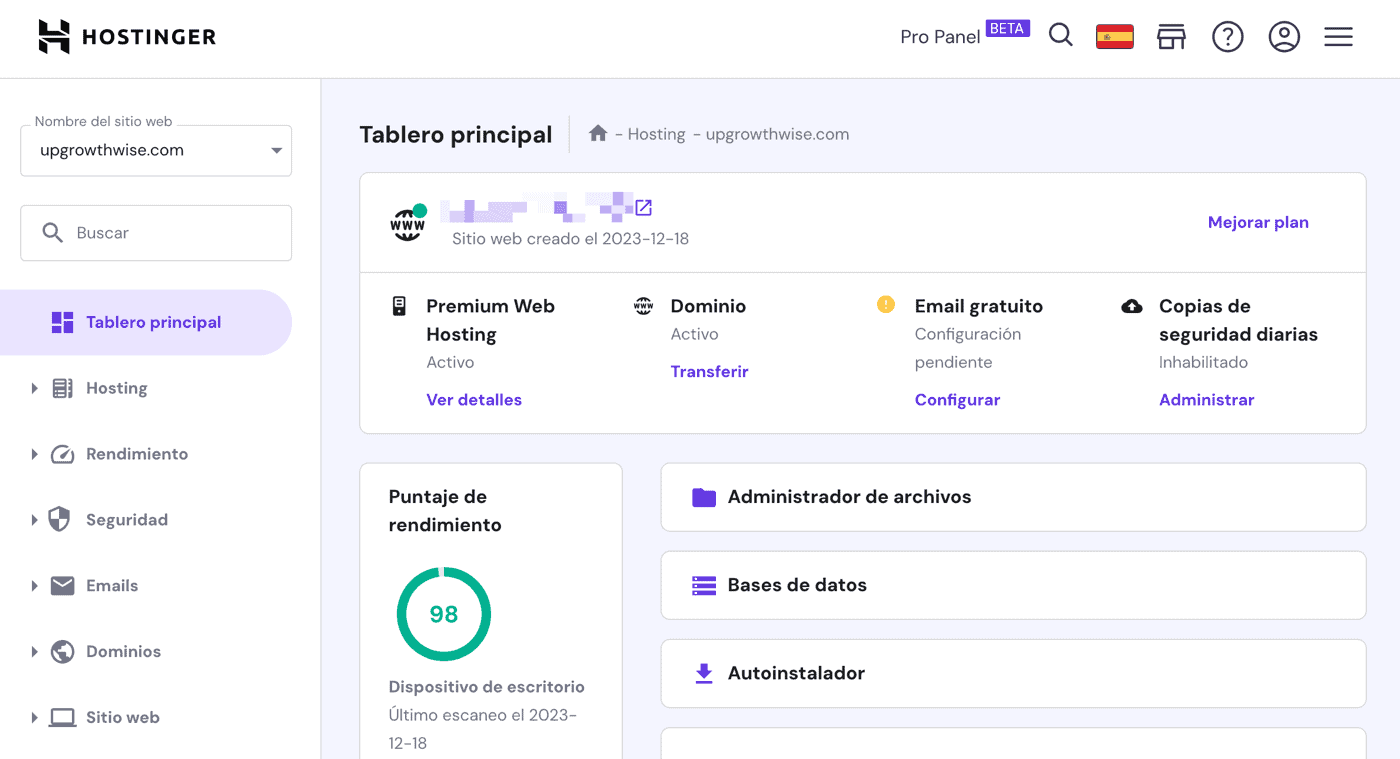Click the Premium Web Hosting server icon

pyautogui.click(x=399, y=306)
